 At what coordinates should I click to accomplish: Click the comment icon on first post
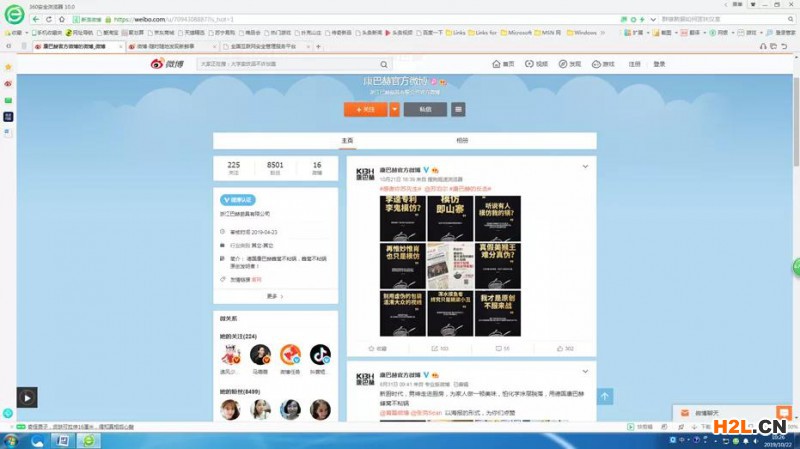[x=502, y=348]
